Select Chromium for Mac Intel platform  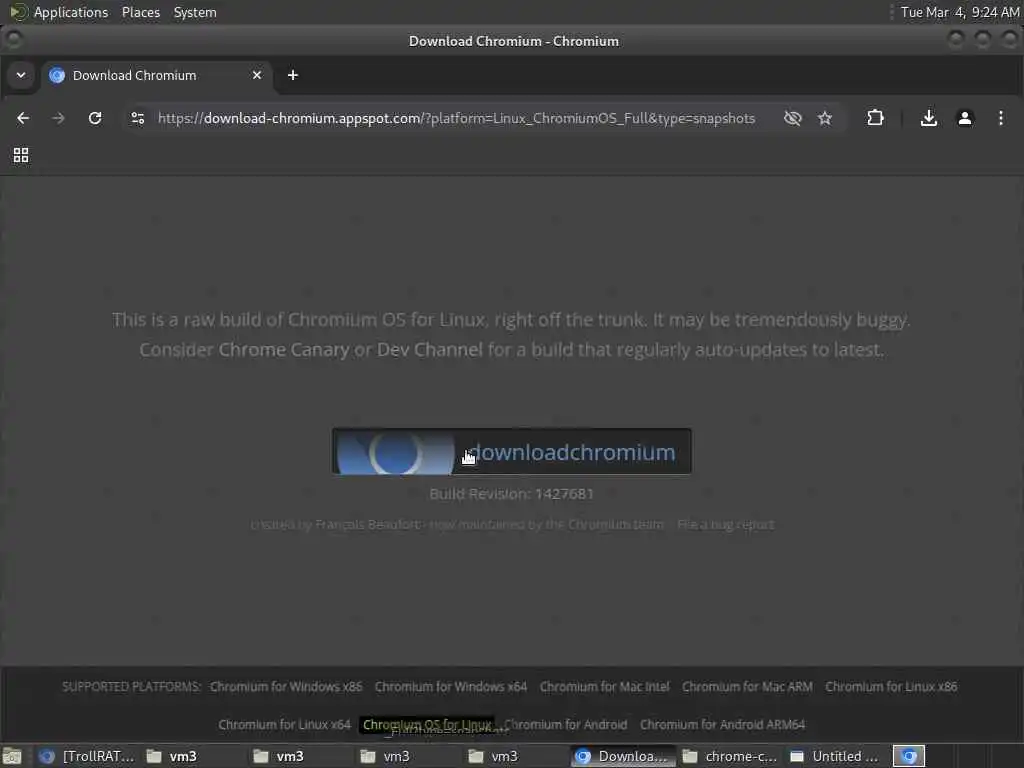tap(604, 686)
